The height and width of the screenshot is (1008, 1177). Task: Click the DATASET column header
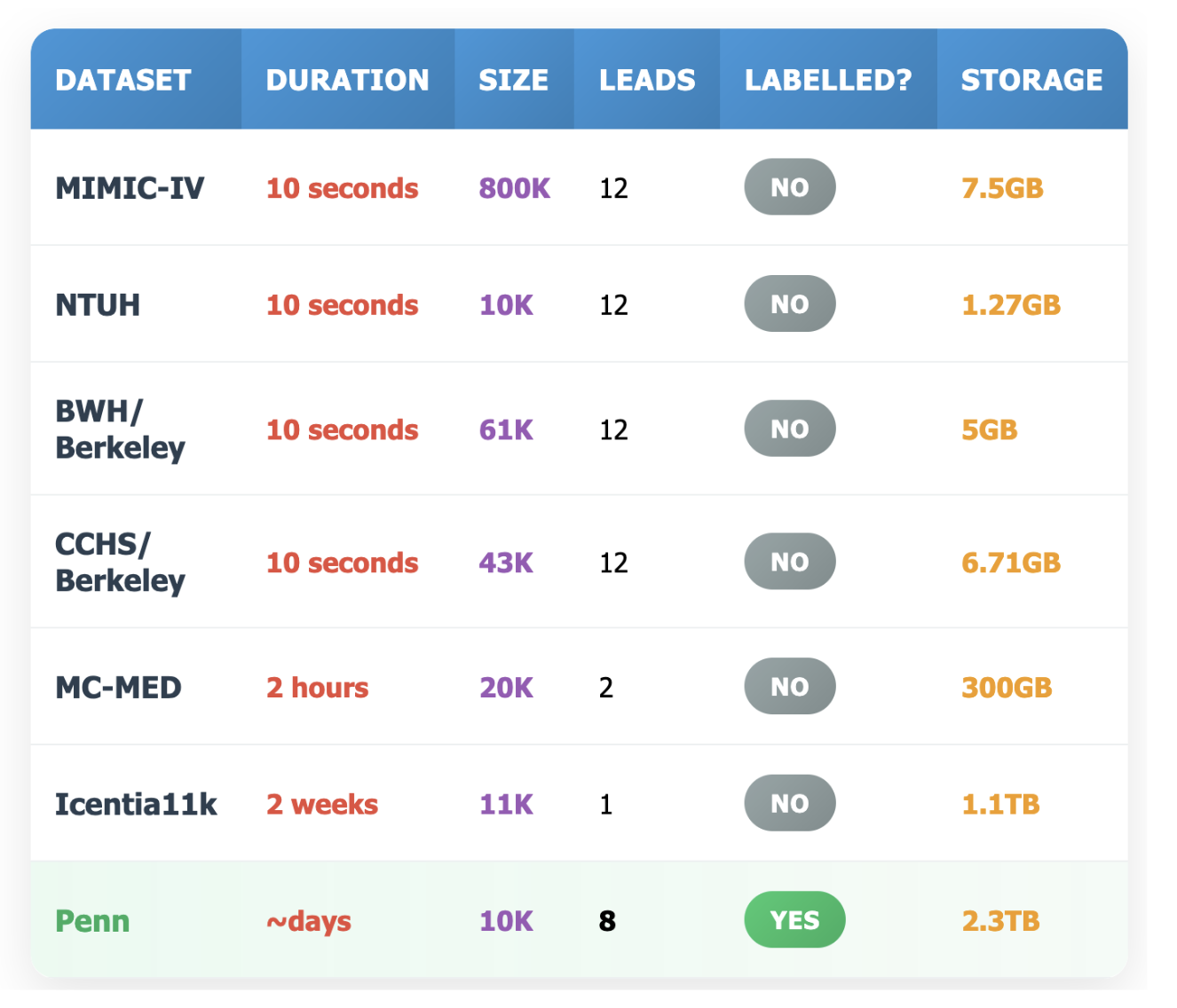click(122, 80)
